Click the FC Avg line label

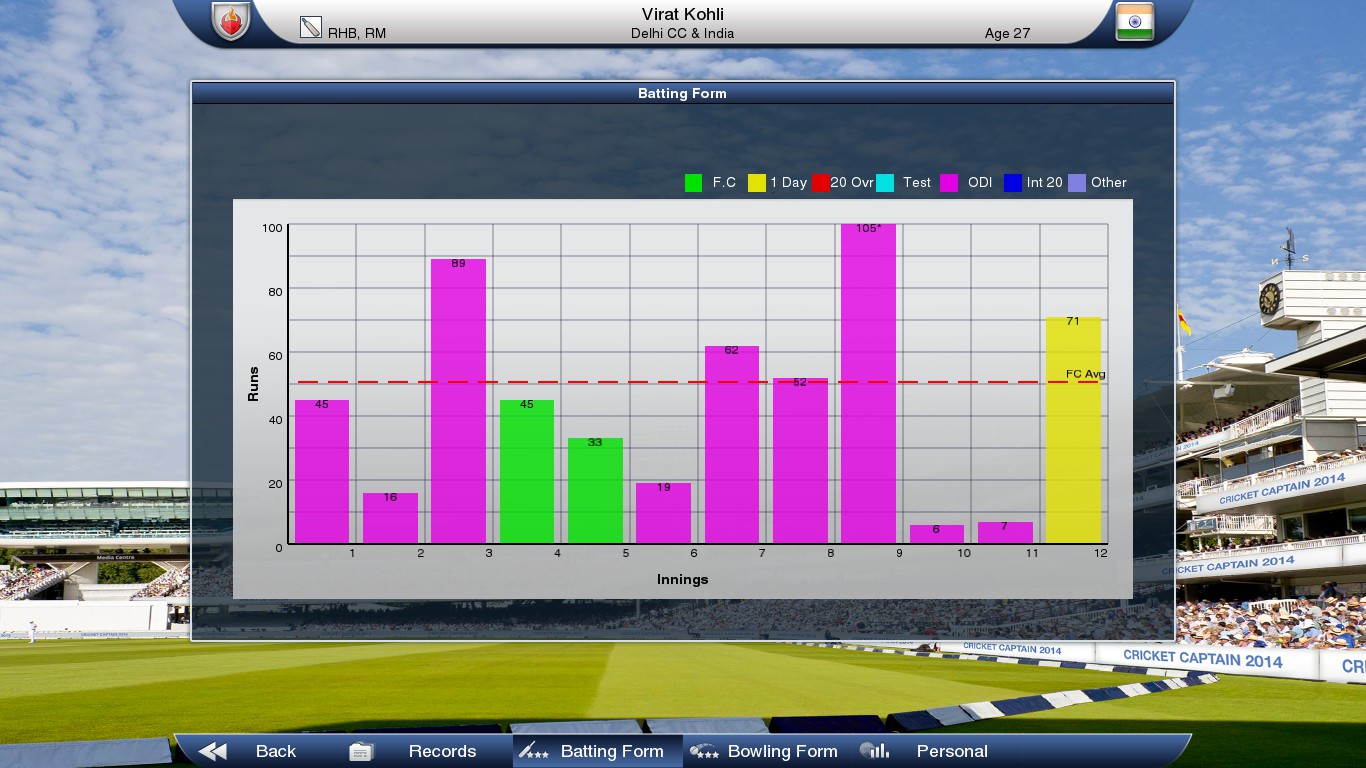pos(1085,374)
